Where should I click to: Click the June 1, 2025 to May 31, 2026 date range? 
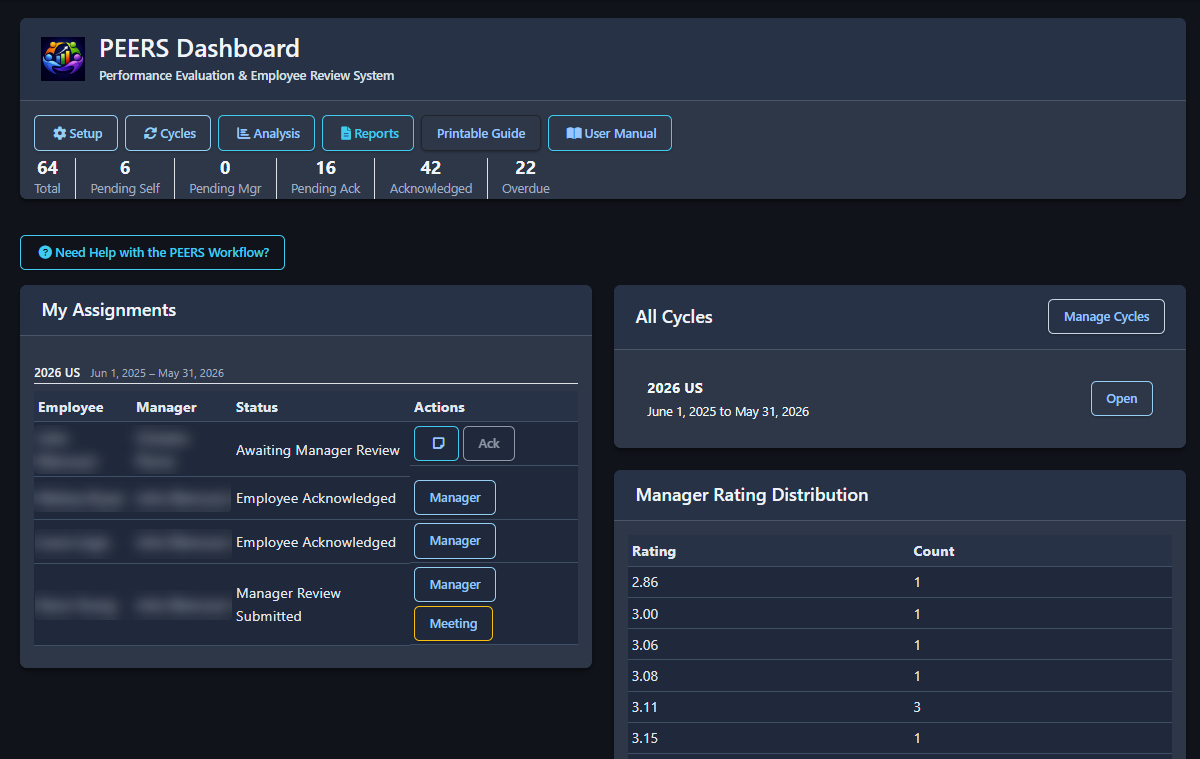[x=728, y=411]
